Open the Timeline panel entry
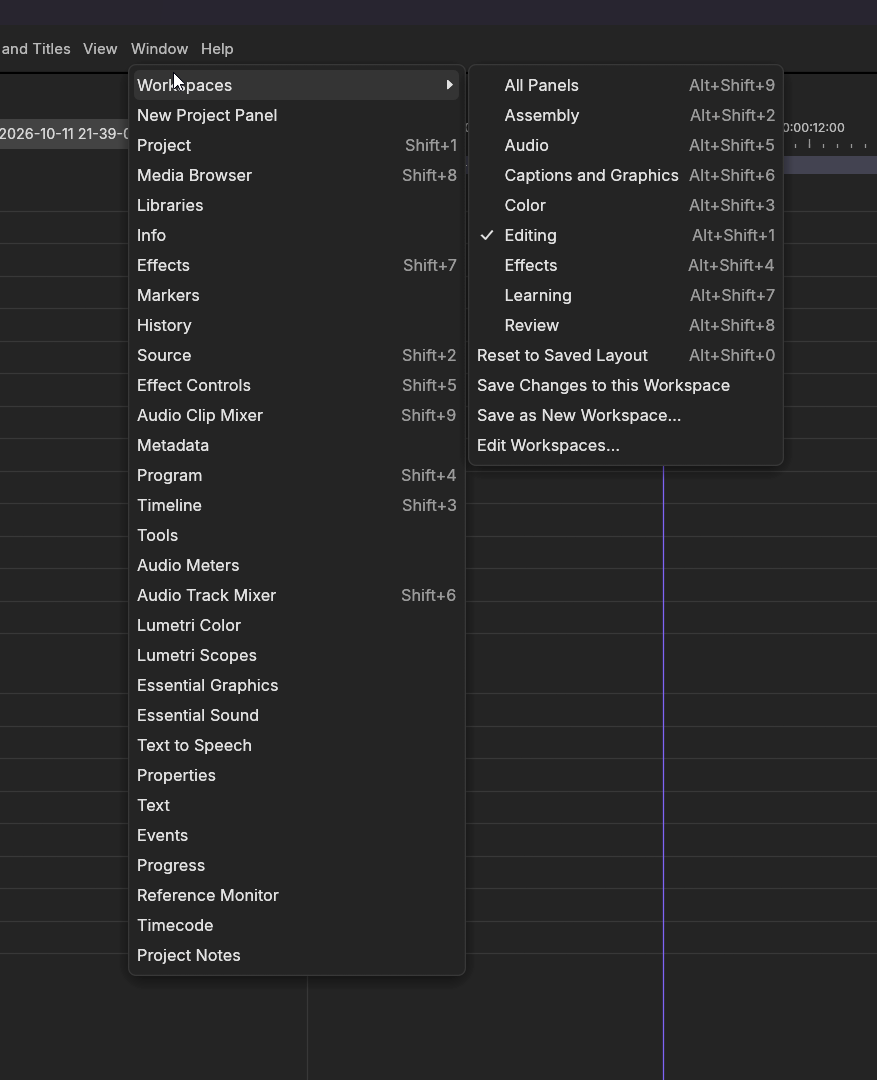 tap(296, 505)
